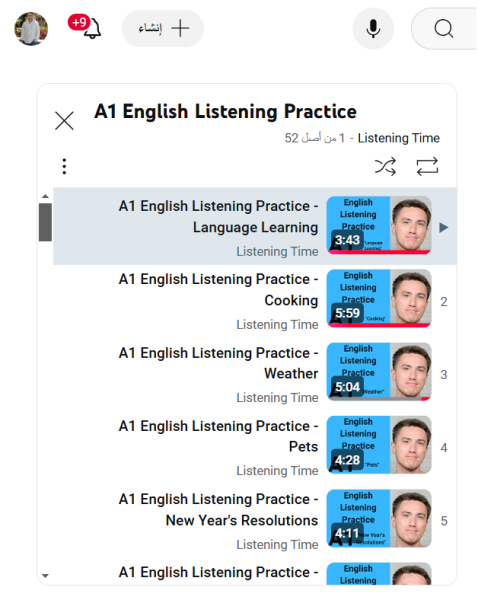The width and height of the screenshot is (478, 600).
Task: Open the user profile avatar
Action: point(31,28)
